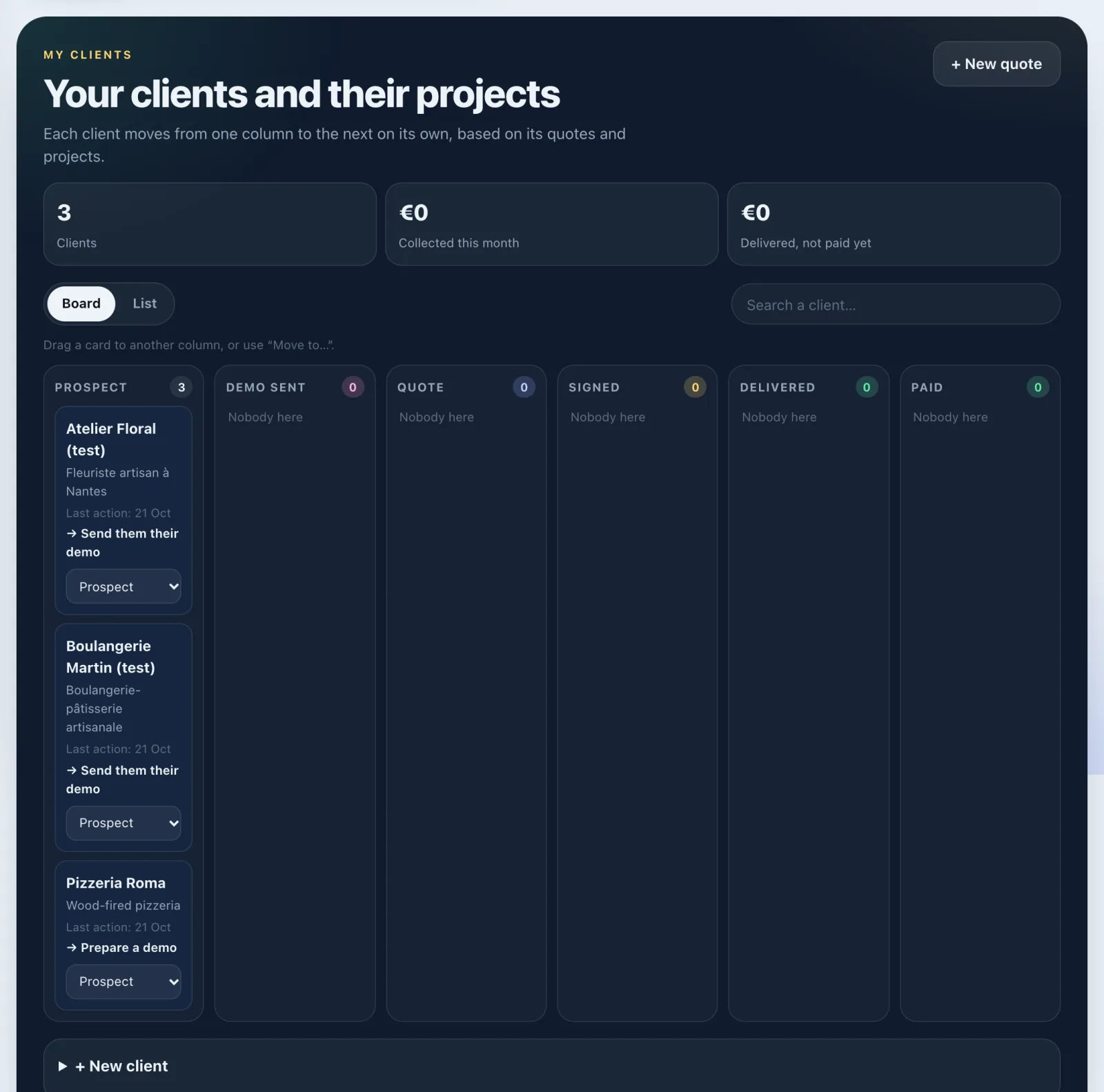Click Boulangerie Martin's Send them their demo action
Image resolution: width=1104 pixels, height=1092 pixels.
click(x=122, y=780)
